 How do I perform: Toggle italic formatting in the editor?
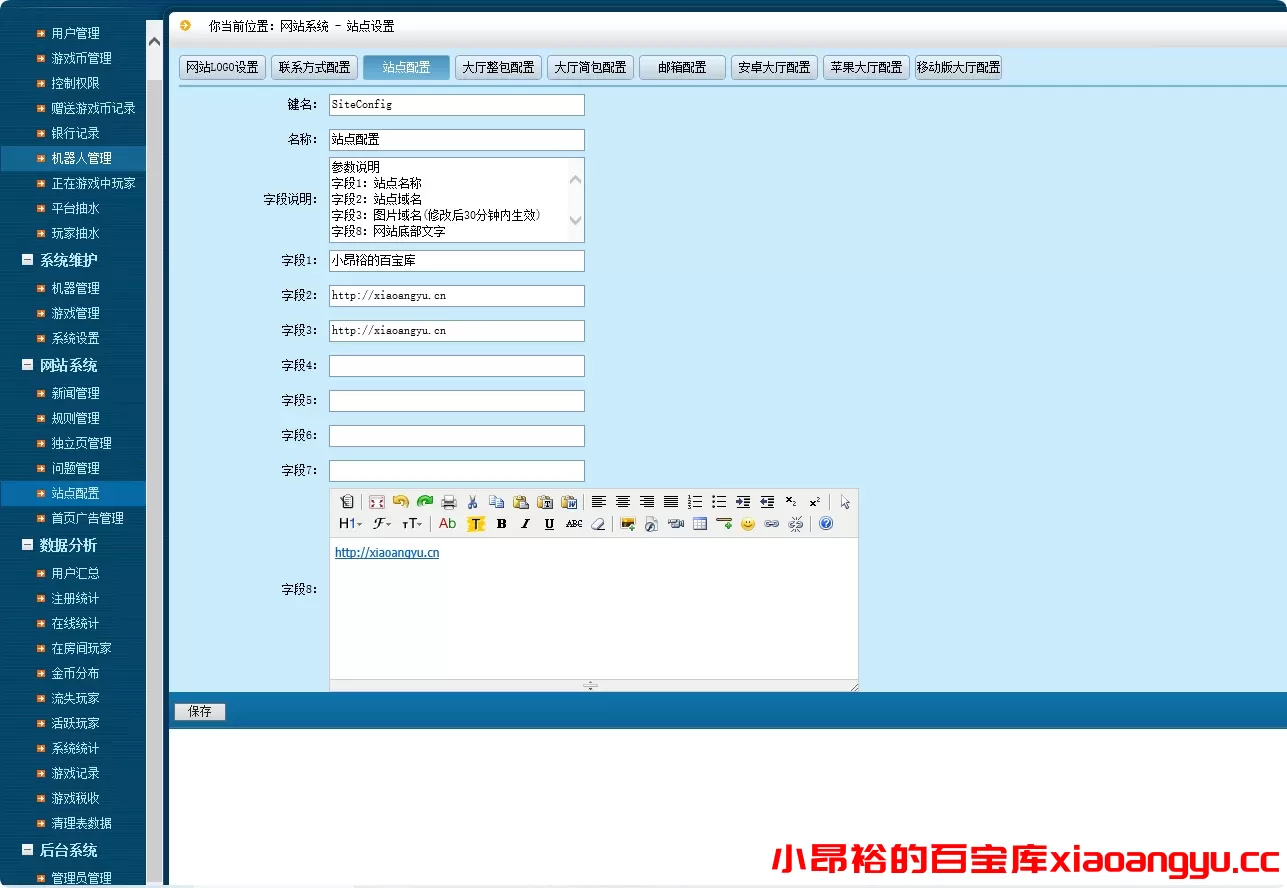(x=525, y=524)
